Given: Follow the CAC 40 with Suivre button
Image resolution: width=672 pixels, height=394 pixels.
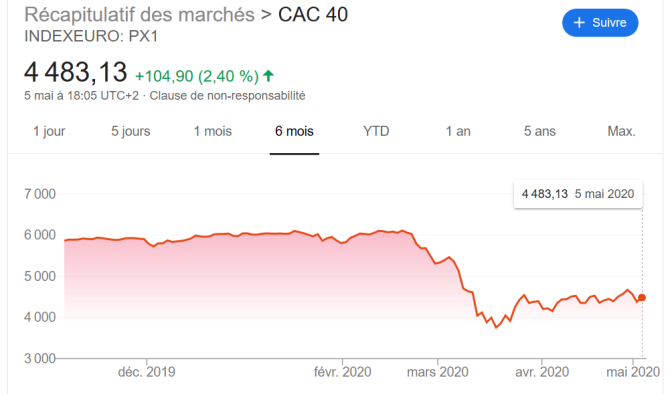Looking at the screenshot, I should click(600, 23).
